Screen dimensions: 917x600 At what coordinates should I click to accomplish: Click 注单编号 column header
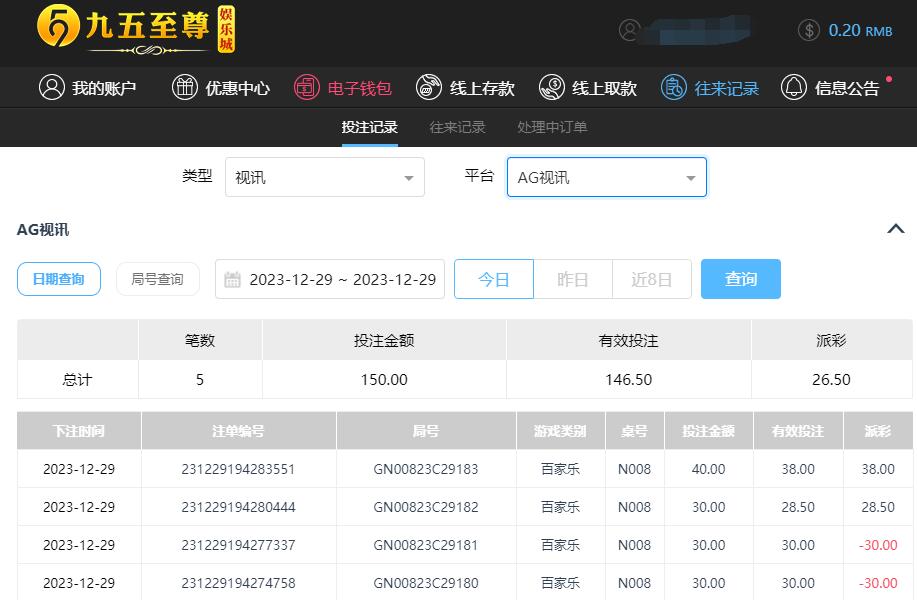[238, 431]
